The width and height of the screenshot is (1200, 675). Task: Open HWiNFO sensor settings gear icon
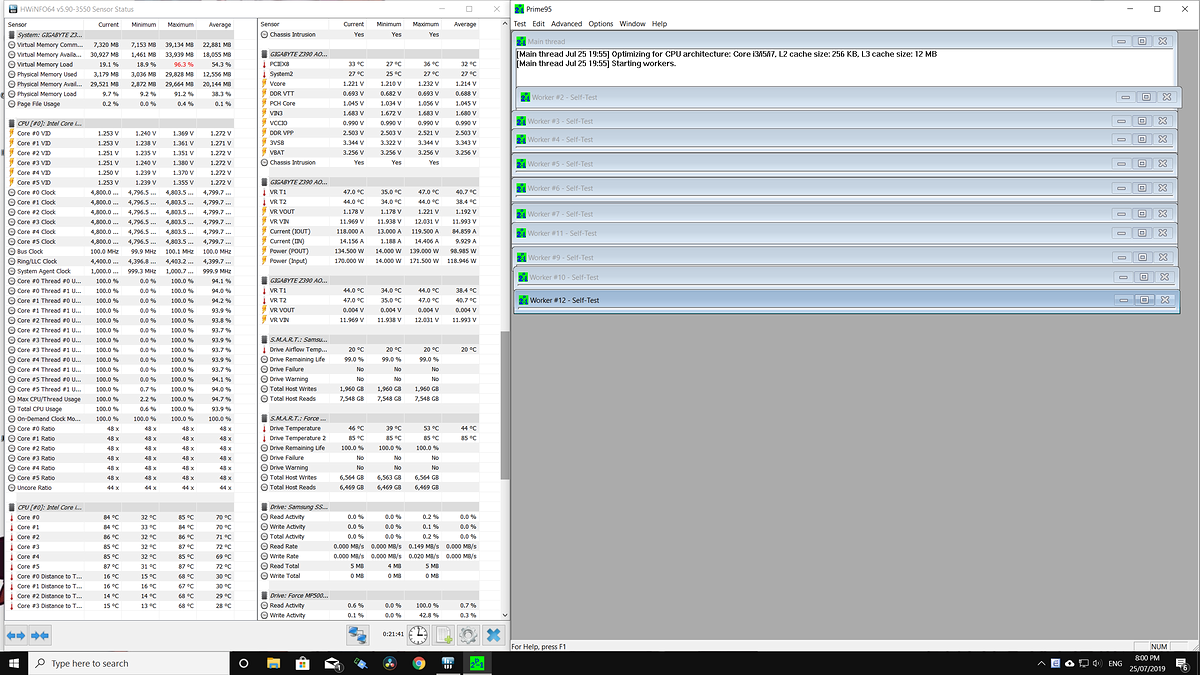(x=467, y=635)
